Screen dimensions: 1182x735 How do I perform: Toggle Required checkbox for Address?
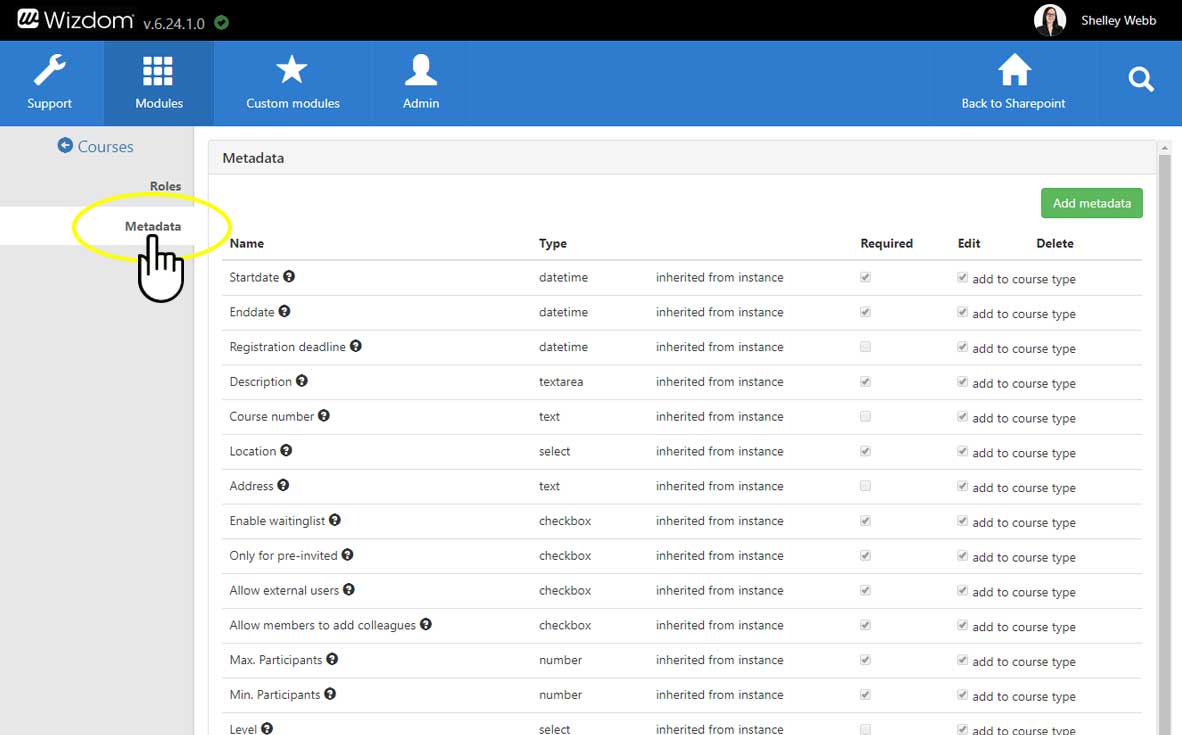pos(865,486)
